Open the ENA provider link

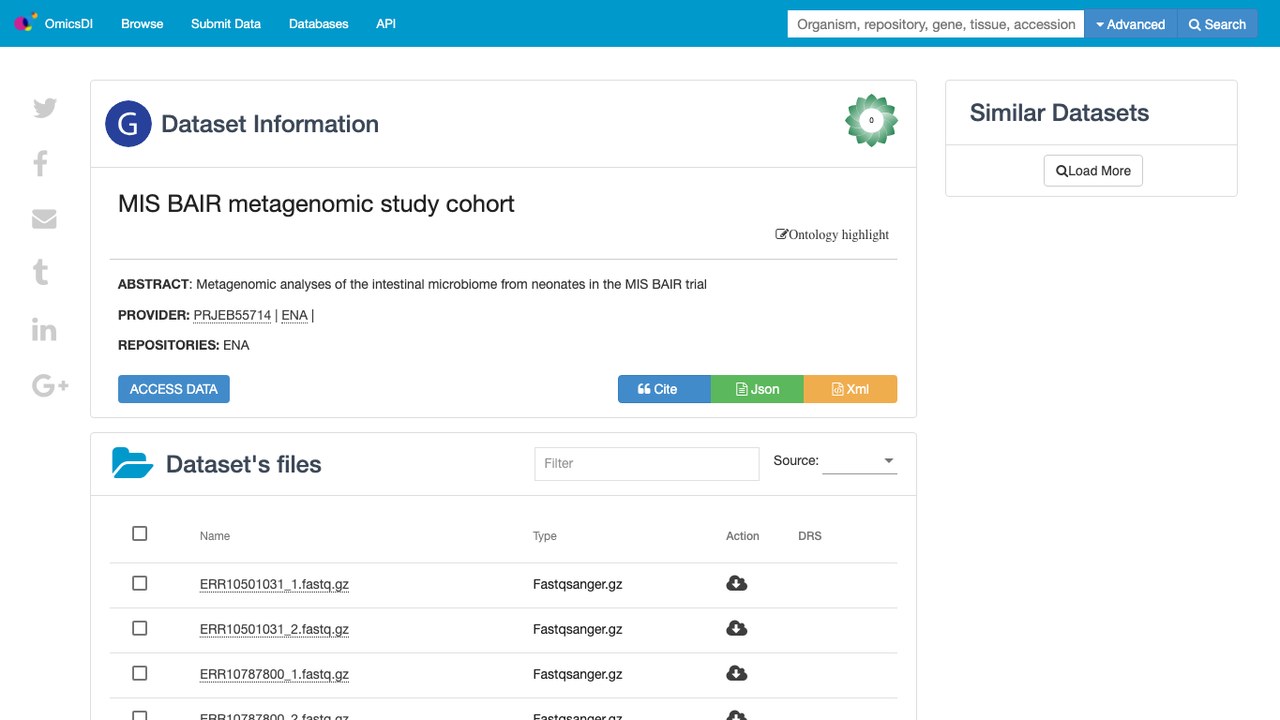[294, 315]
